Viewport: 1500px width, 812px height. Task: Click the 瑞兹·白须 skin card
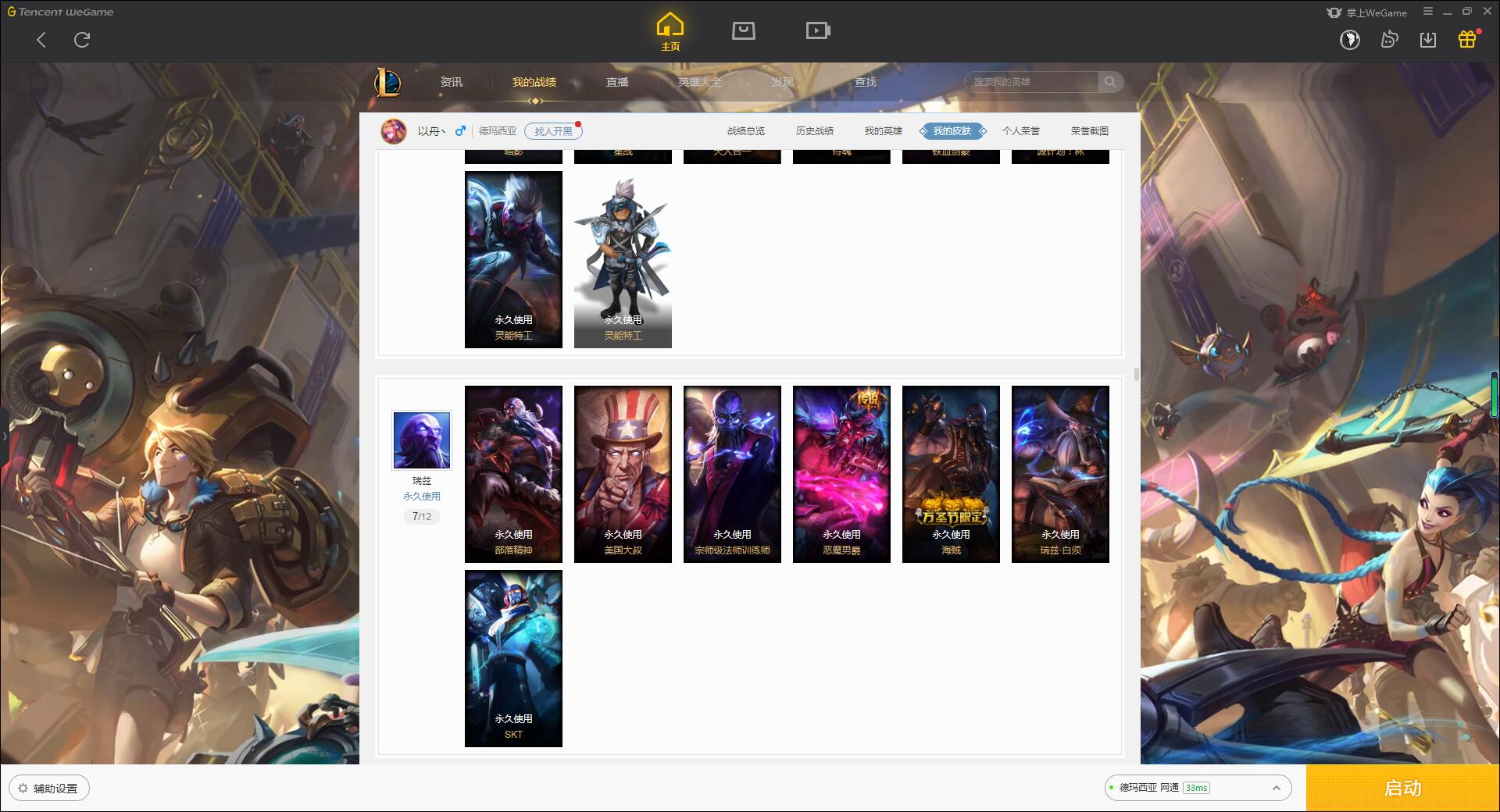point(1060,474)
